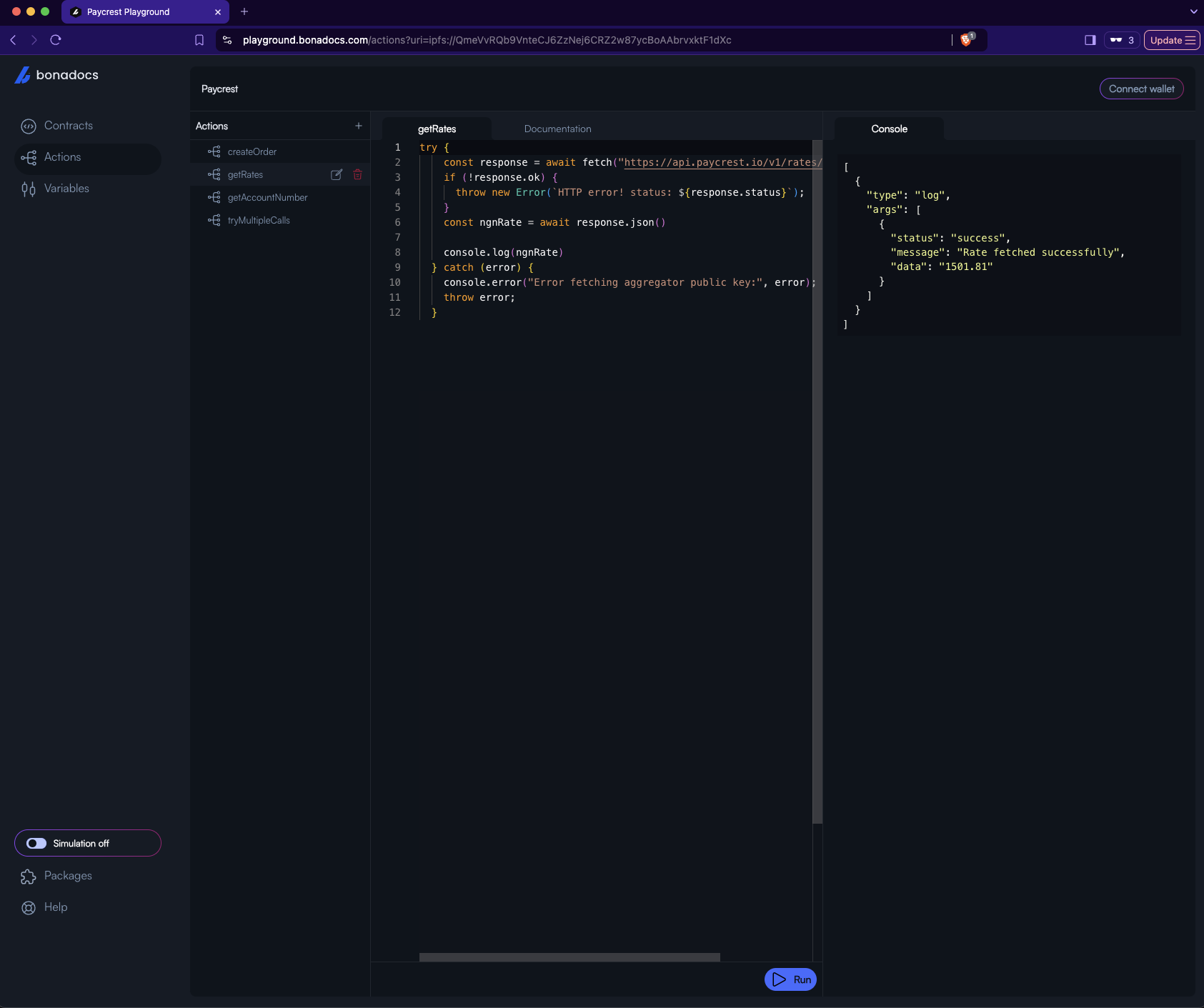Click line number 12 in editor
The image size is (1204, 1008).
coord(395,312)
